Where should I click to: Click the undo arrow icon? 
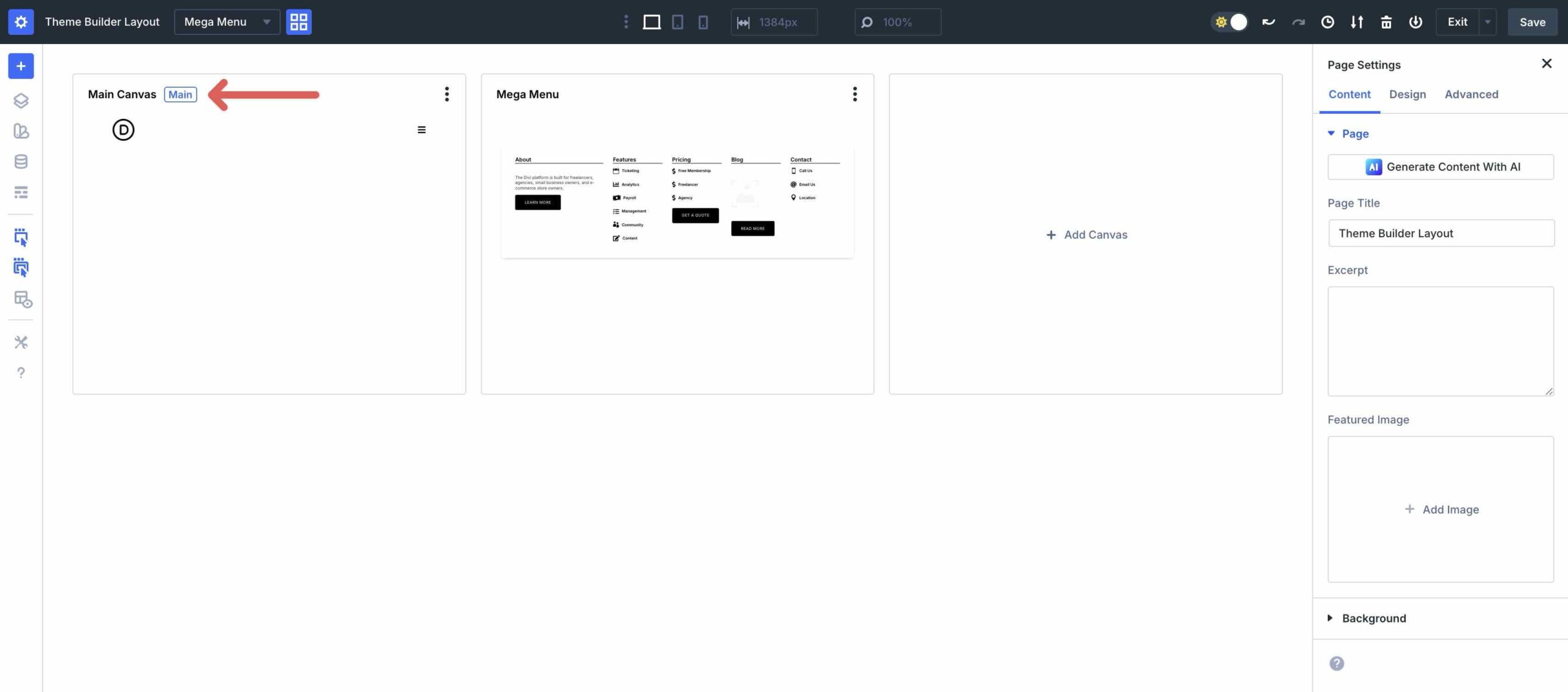(1268, 22)
